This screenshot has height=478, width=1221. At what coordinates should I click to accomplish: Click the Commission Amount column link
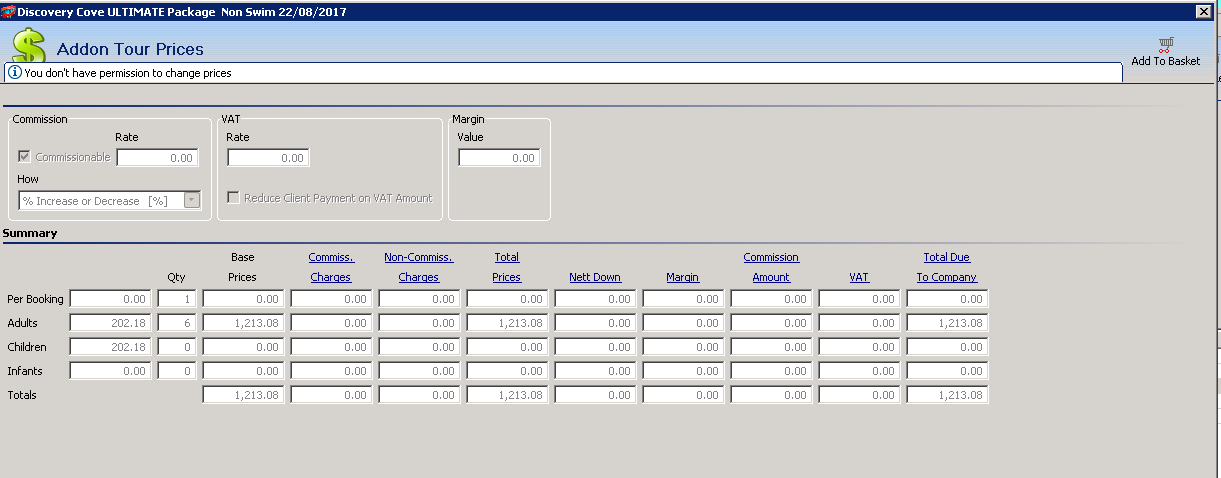click(x=771, y=267)
